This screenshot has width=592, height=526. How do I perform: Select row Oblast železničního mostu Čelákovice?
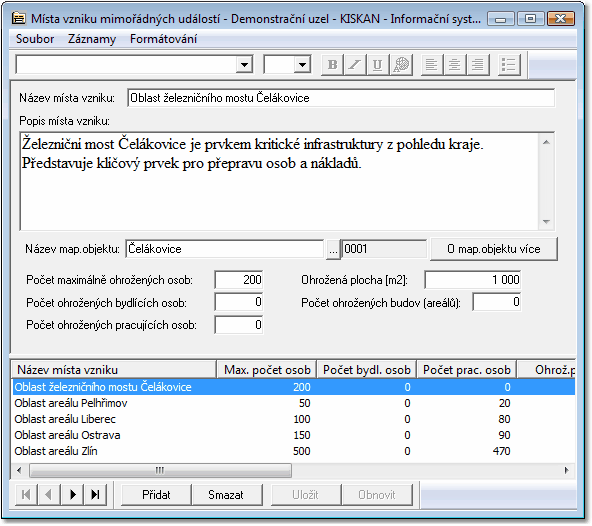(x=293, y=387)
